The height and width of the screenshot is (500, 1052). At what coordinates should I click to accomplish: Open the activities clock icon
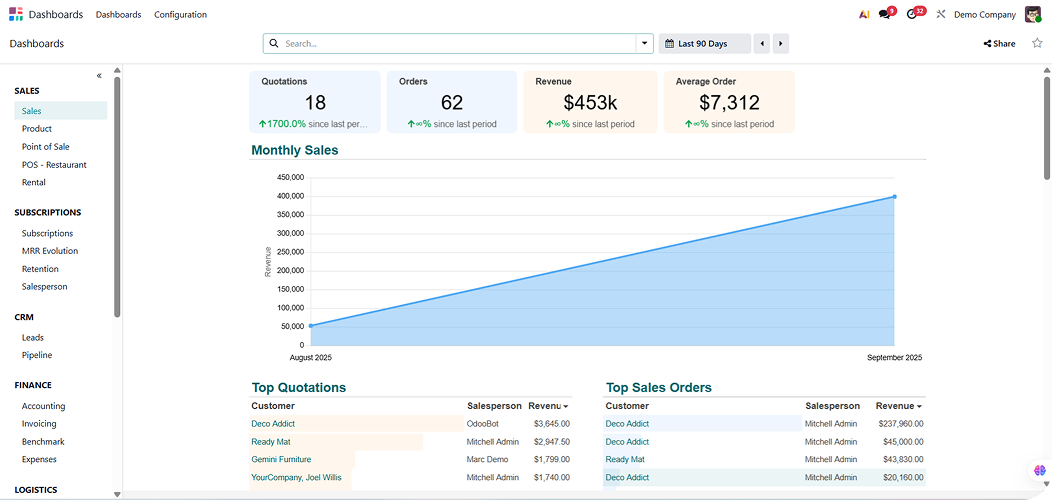tap(912, 15)
